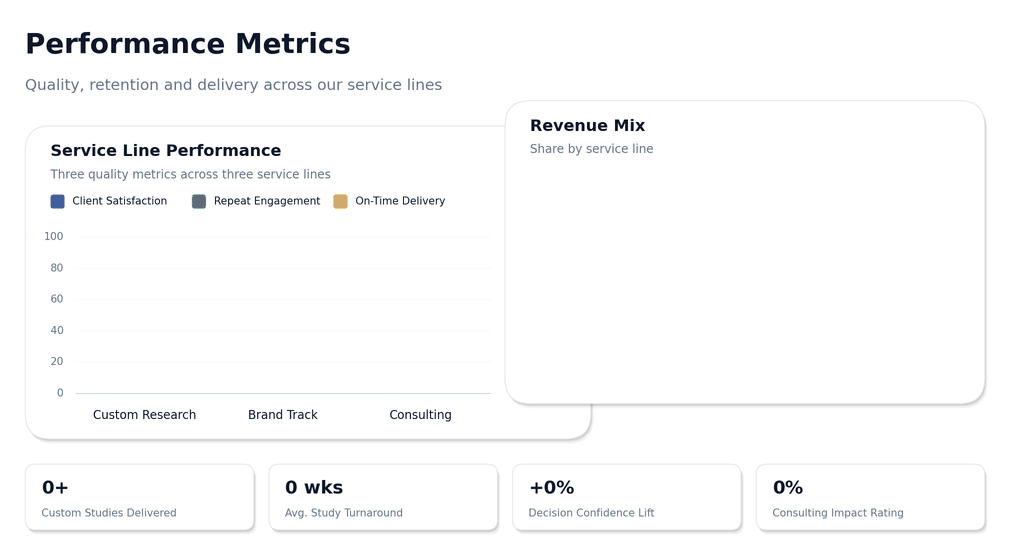1010x545 pixels.
Task: Click the Repeat Engagement gray legend swatch
Action: [199, 202]
